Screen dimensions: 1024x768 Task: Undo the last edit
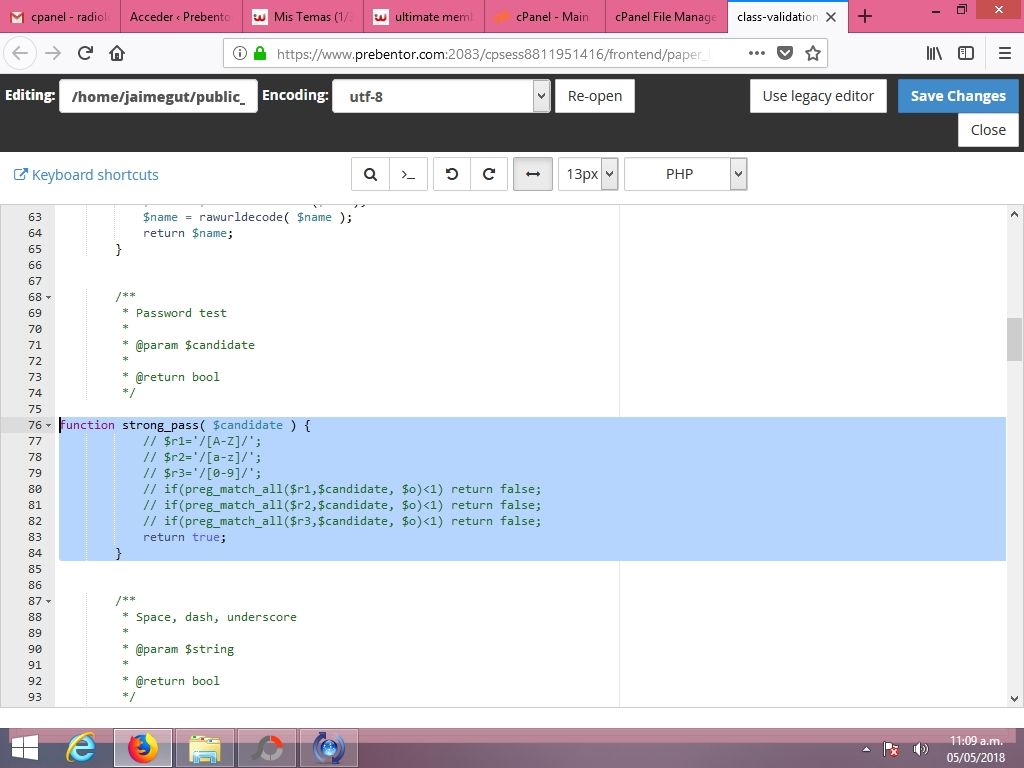click(451, 174)
